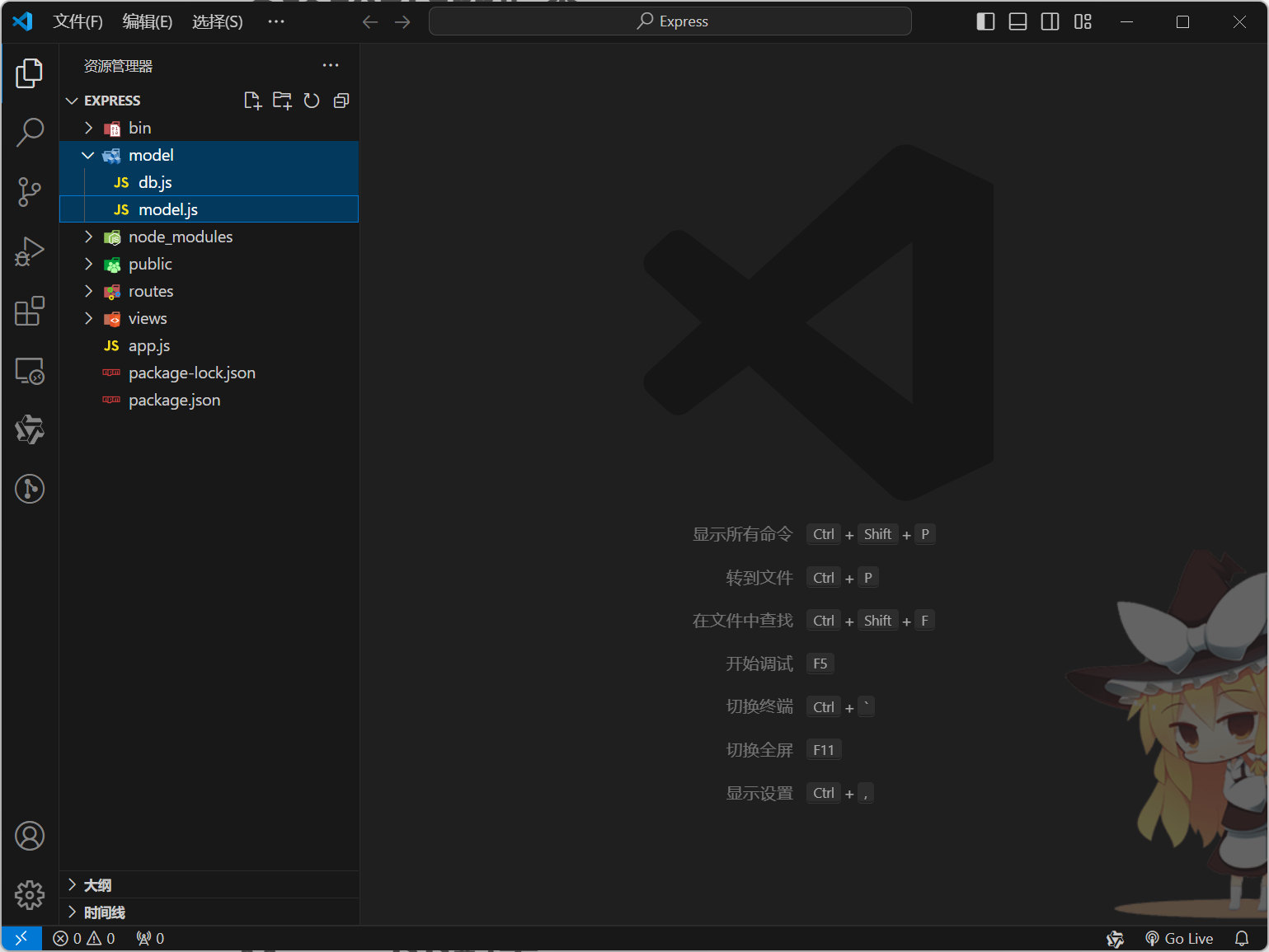
Task: Open remote window indicator in status bar
Action: pos(21,938)
